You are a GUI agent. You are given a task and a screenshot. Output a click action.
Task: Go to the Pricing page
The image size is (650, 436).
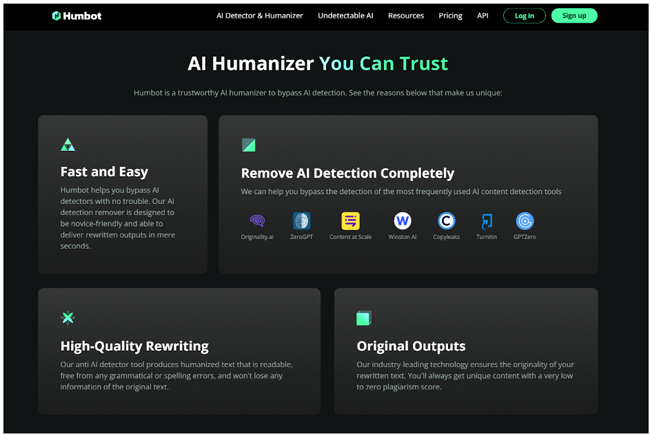pos(450,16)
